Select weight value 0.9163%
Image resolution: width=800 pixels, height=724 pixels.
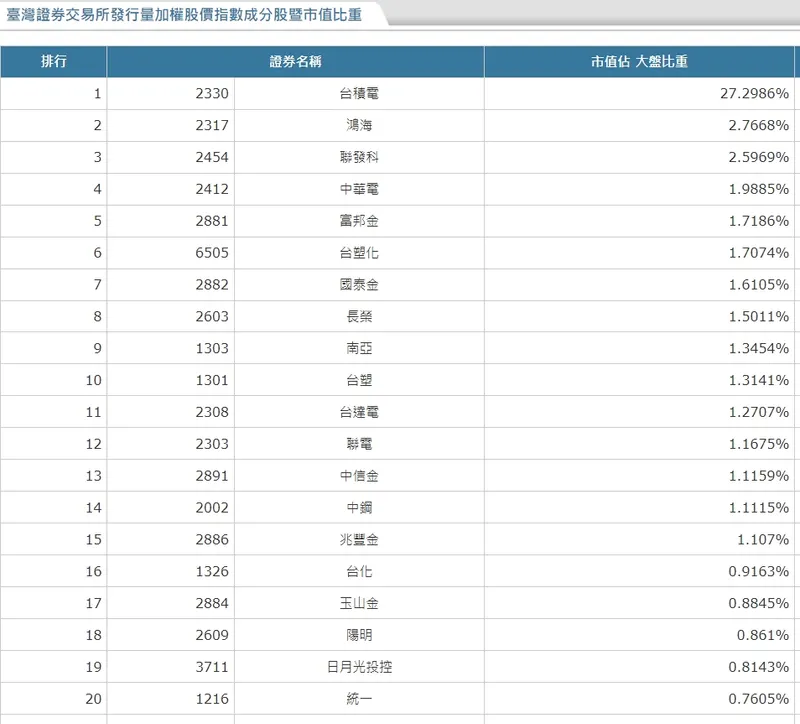click(758, 571)
